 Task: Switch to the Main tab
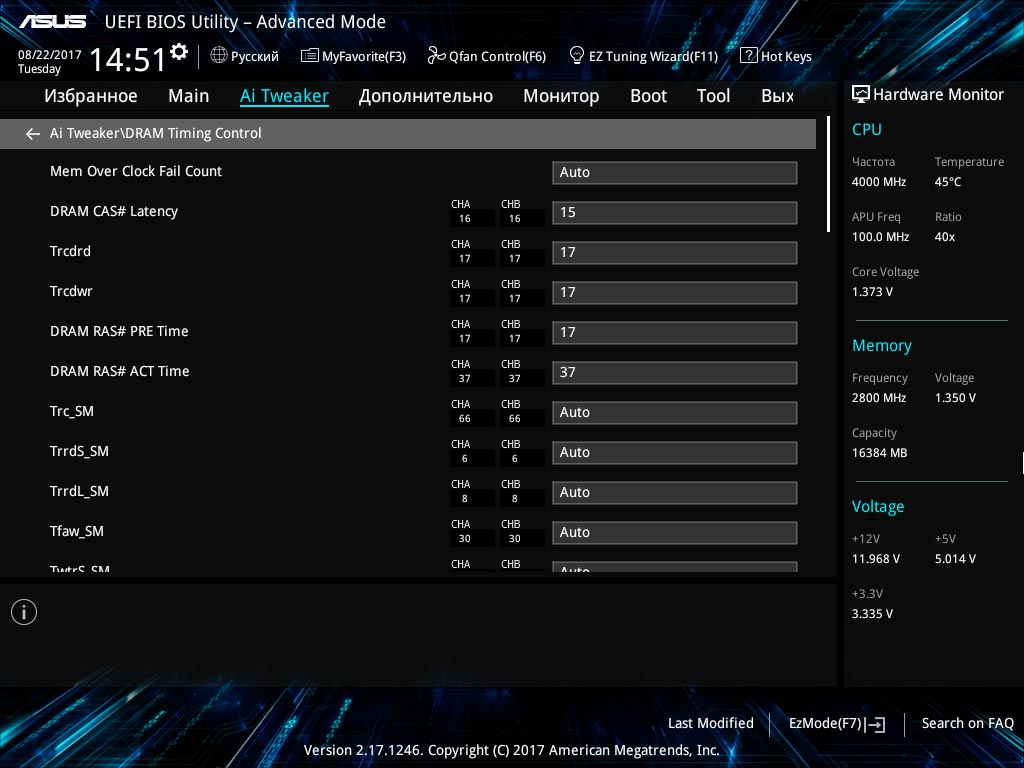pos(189,96)
